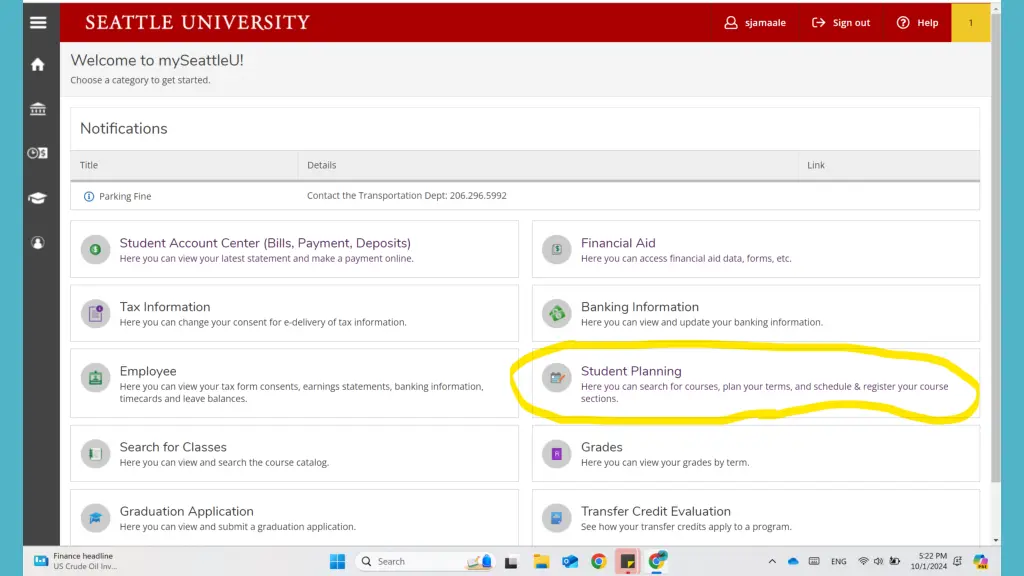Click the Seattle University logo
This screenshot has height=576, width=1024.
pyautogui.click(x=197, y=22)
